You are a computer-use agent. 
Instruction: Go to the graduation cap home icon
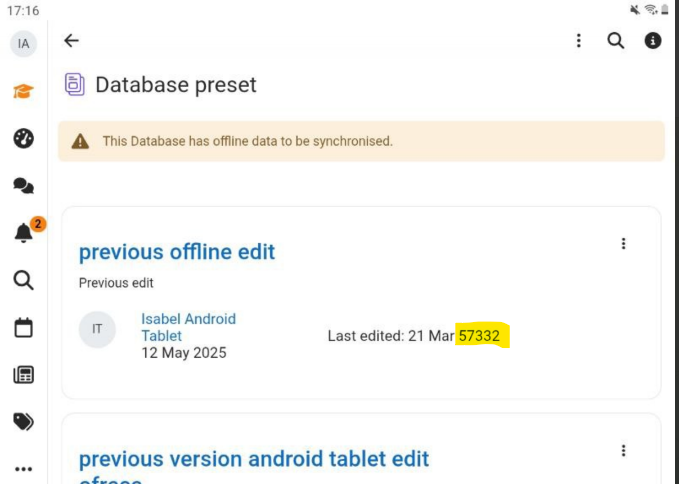[x=23, y=91]
